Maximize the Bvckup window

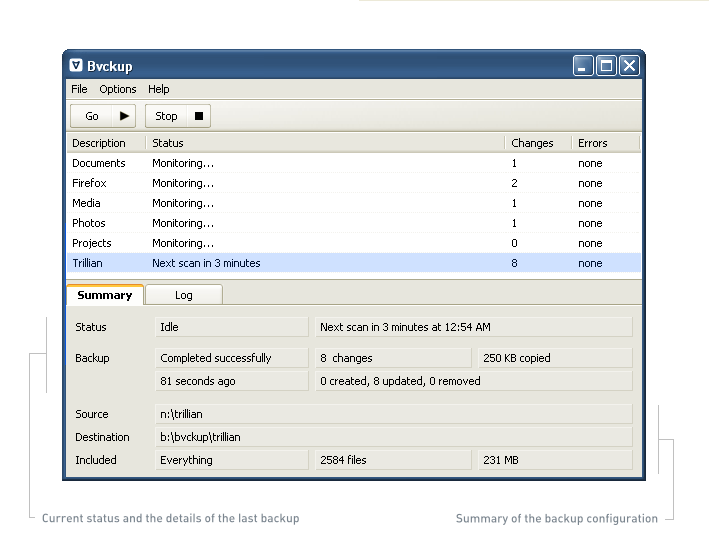[606, 66]
